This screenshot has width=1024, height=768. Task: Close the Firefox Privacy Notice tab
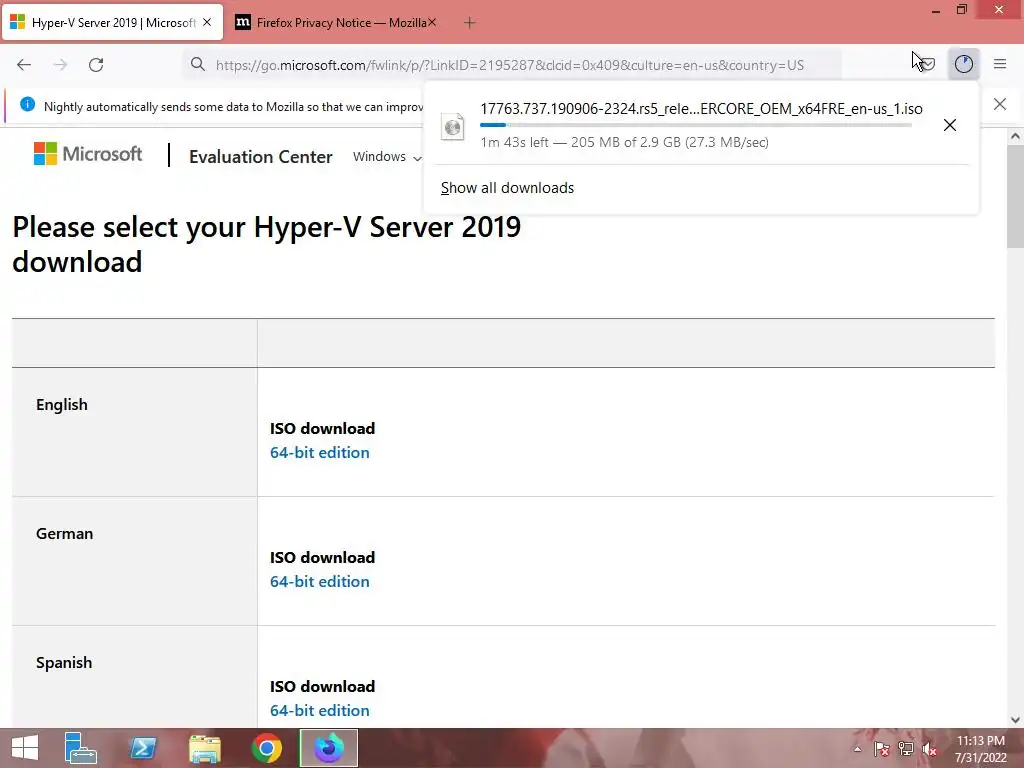click(432, 22)
